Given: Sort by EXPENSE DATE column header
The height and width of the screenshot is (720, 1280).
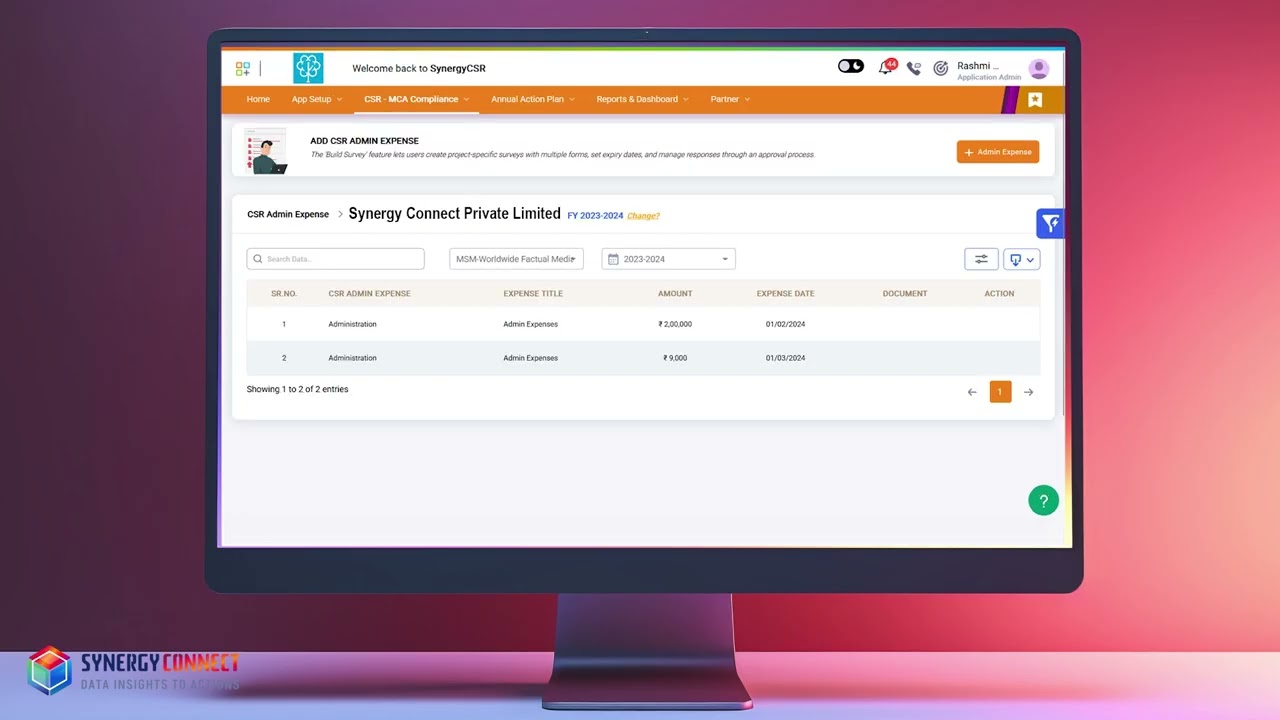Looking at the screenshot, I should click(785, 294).
